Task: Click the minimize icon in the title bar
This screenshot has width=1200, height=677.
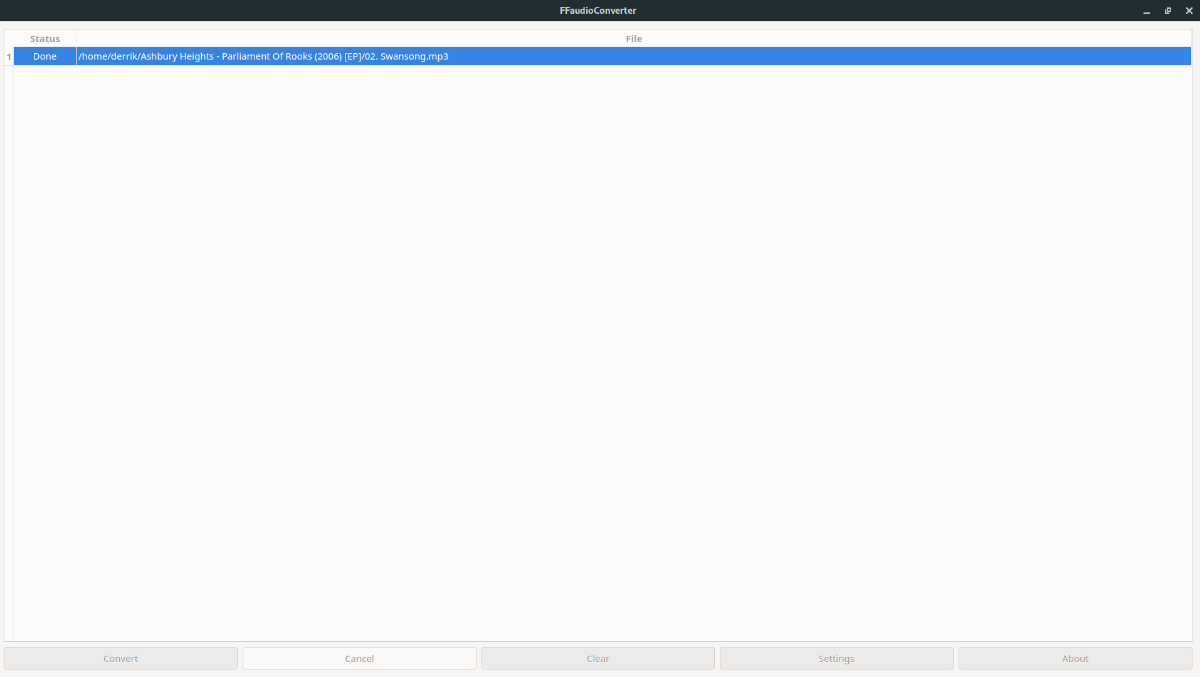Action: pos(1144,10)
